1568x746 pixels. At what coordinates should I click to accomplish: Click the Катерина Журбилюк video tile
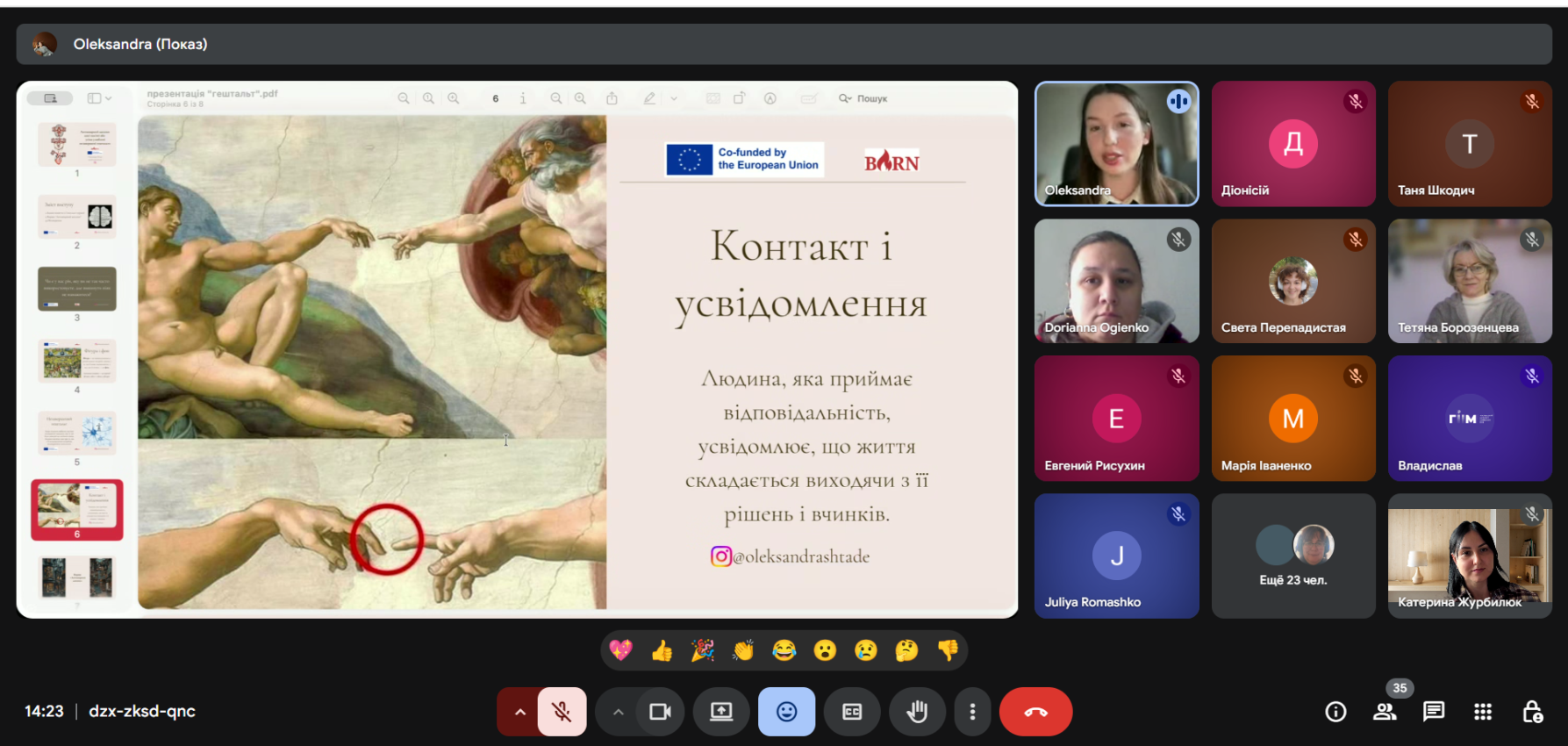(x=1470, y=556)
